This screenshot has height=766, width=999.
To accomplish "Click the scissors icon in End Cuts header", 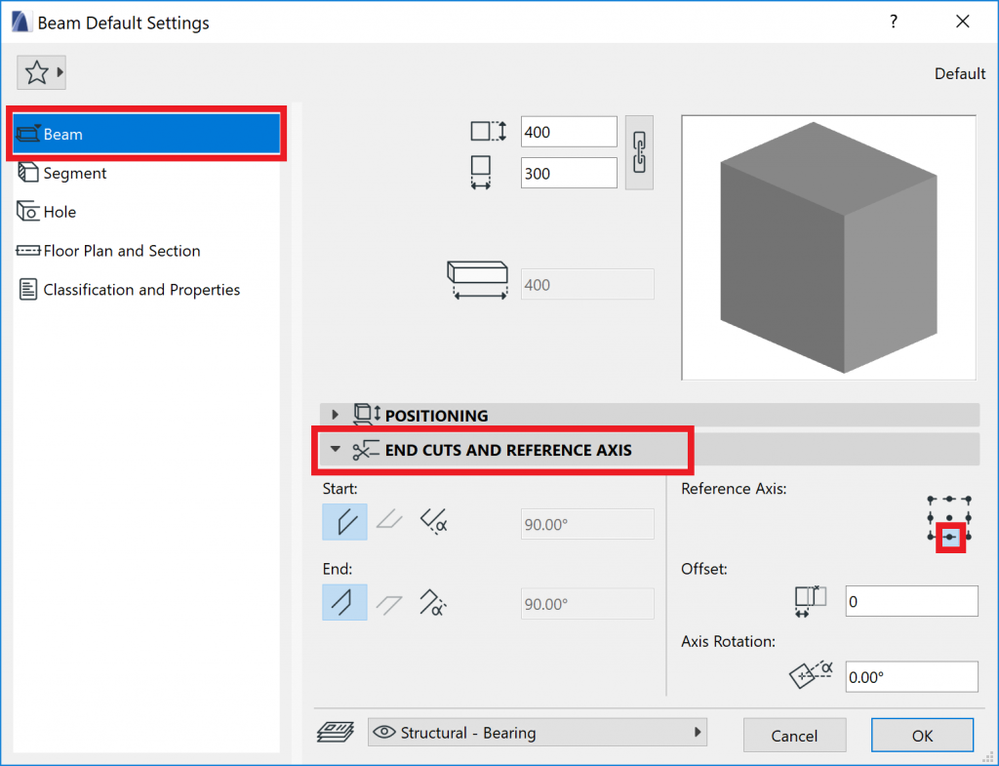I will tap(365, 450).
